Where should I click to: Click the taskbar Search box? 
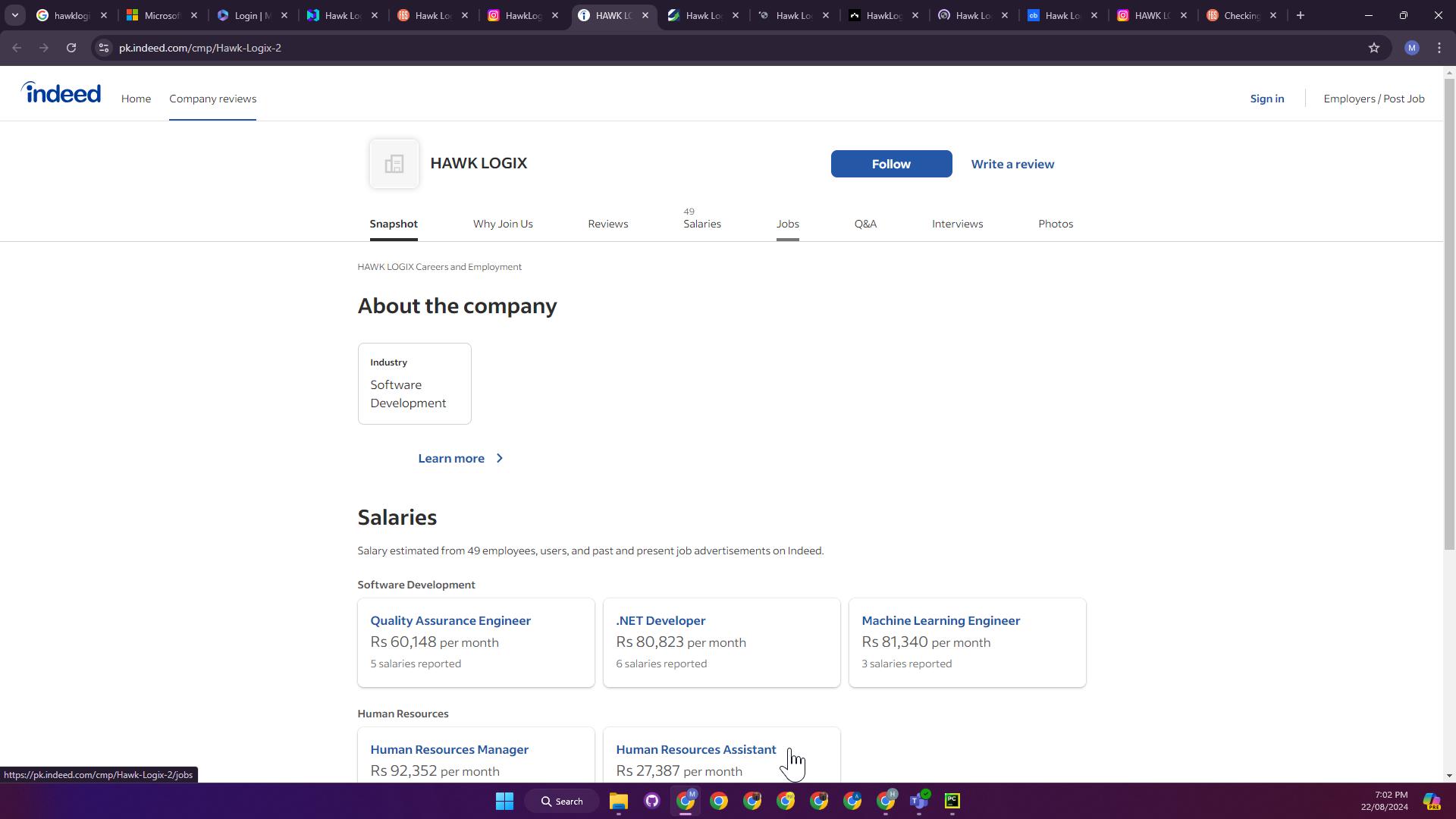pyautogui.click(x=562, y=801)
